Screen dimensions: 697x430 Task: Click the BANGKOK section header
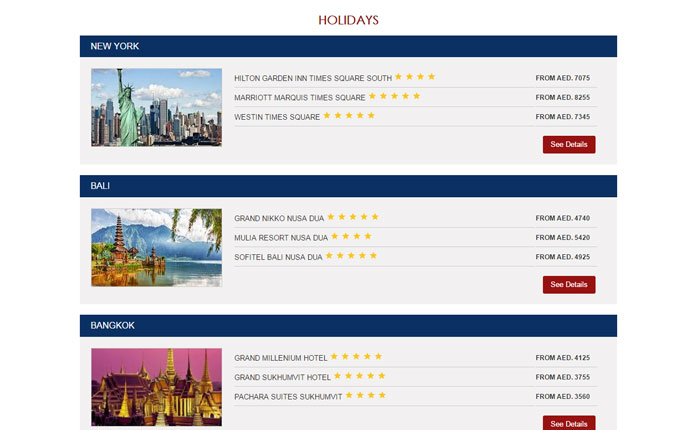pyautogui.click(x=348, y=326)
